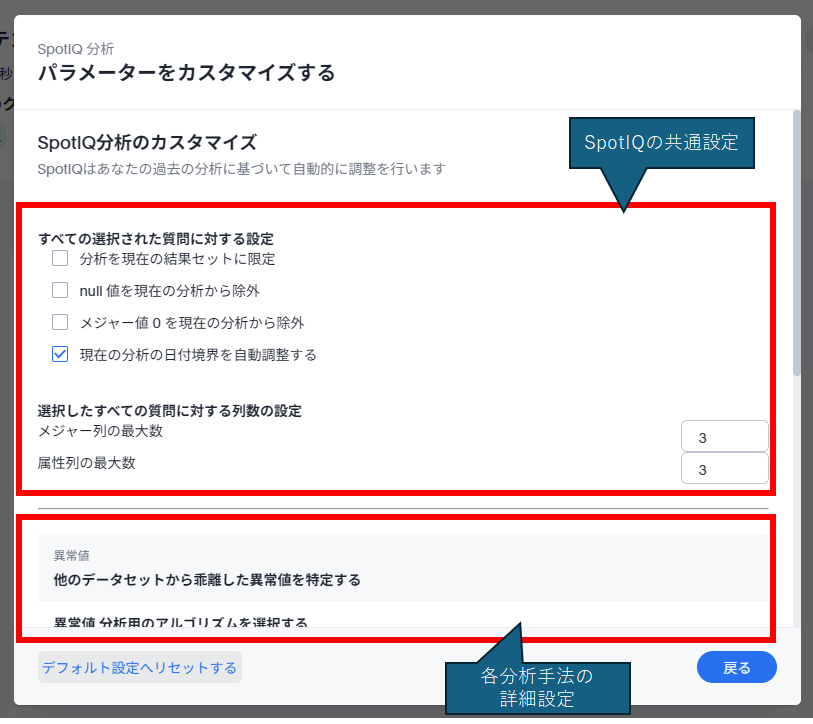The image size is (813, 724).
Task: Check the 'メジャー値 0 を現在の分析から除外' box
Action: 60,323
